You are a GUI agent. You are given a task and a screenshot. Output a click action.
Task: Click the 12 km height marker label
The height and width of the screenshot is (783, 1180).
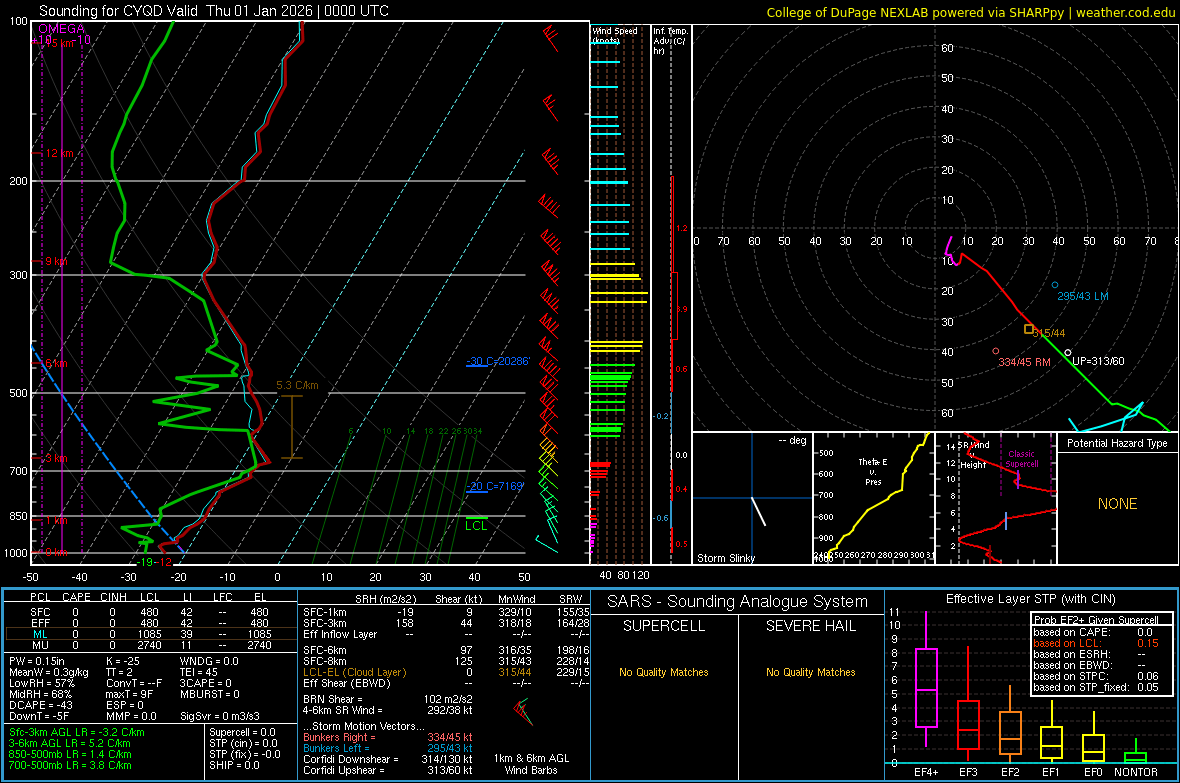[59, 153]
